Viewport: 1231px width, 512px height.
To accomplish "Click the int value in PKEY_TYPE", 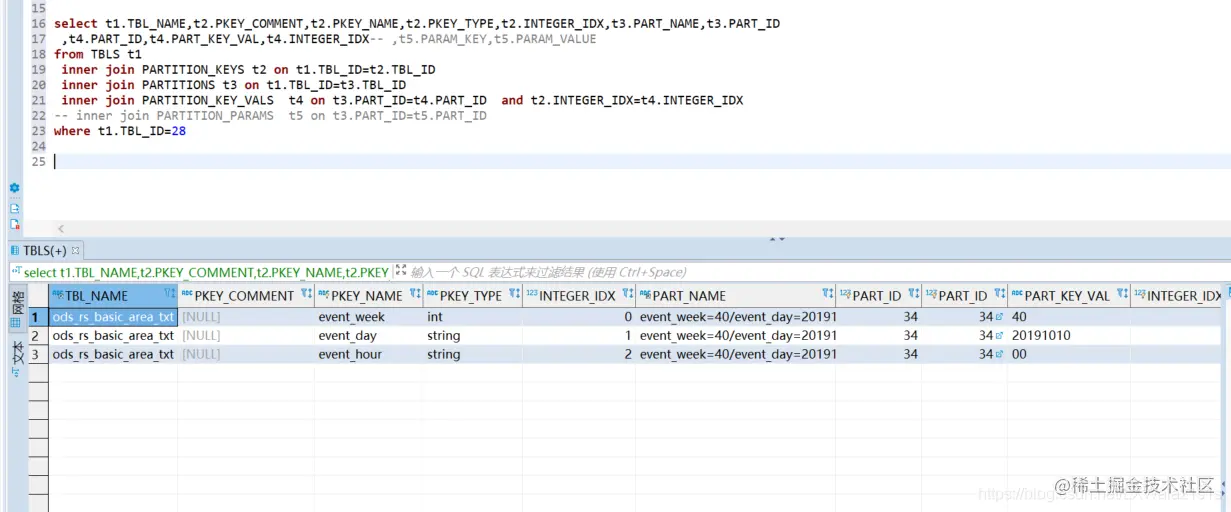I will [x=472, y=317].
